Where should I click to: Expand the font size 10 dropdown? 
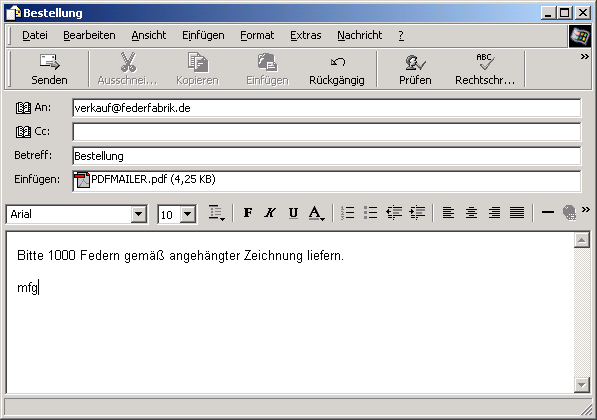188,214
